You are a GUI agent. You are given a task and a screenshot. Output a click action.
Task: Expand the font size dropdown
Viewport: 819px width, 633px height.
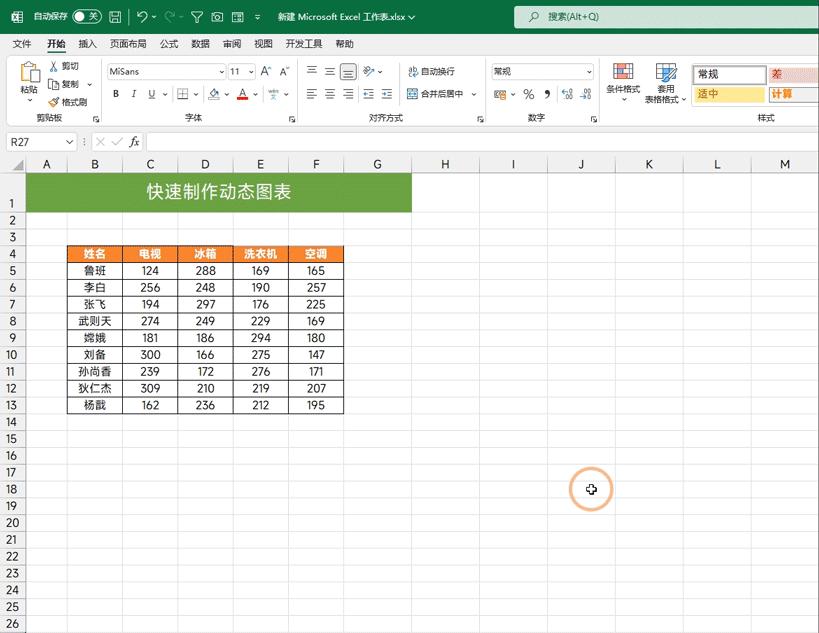pos(250,71)
